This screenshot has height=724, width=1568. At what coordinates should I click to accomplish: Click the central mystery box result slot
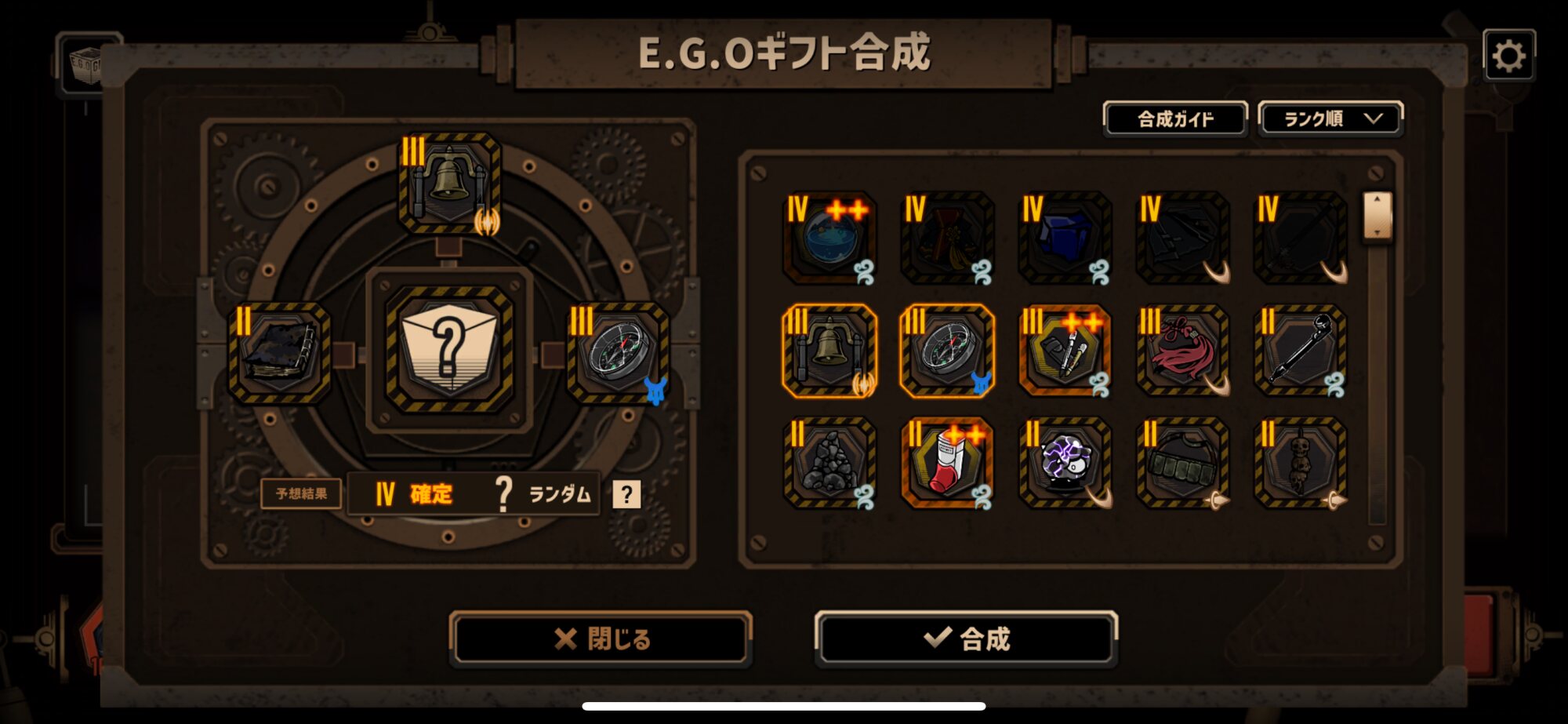pyautogui.click(x=449, y=349)
